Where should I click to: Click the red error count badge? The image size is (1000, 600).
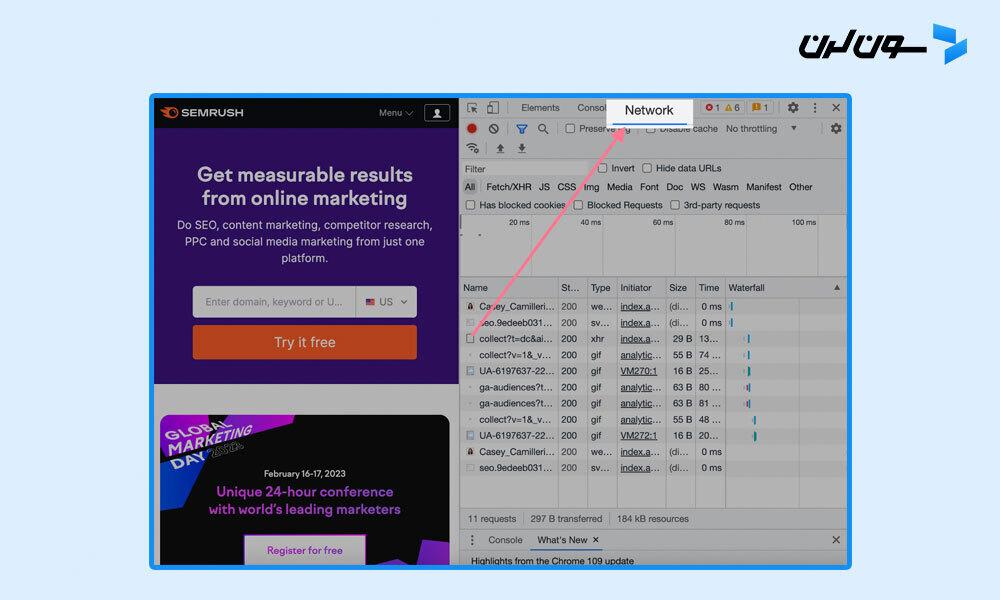pos(712,108)
